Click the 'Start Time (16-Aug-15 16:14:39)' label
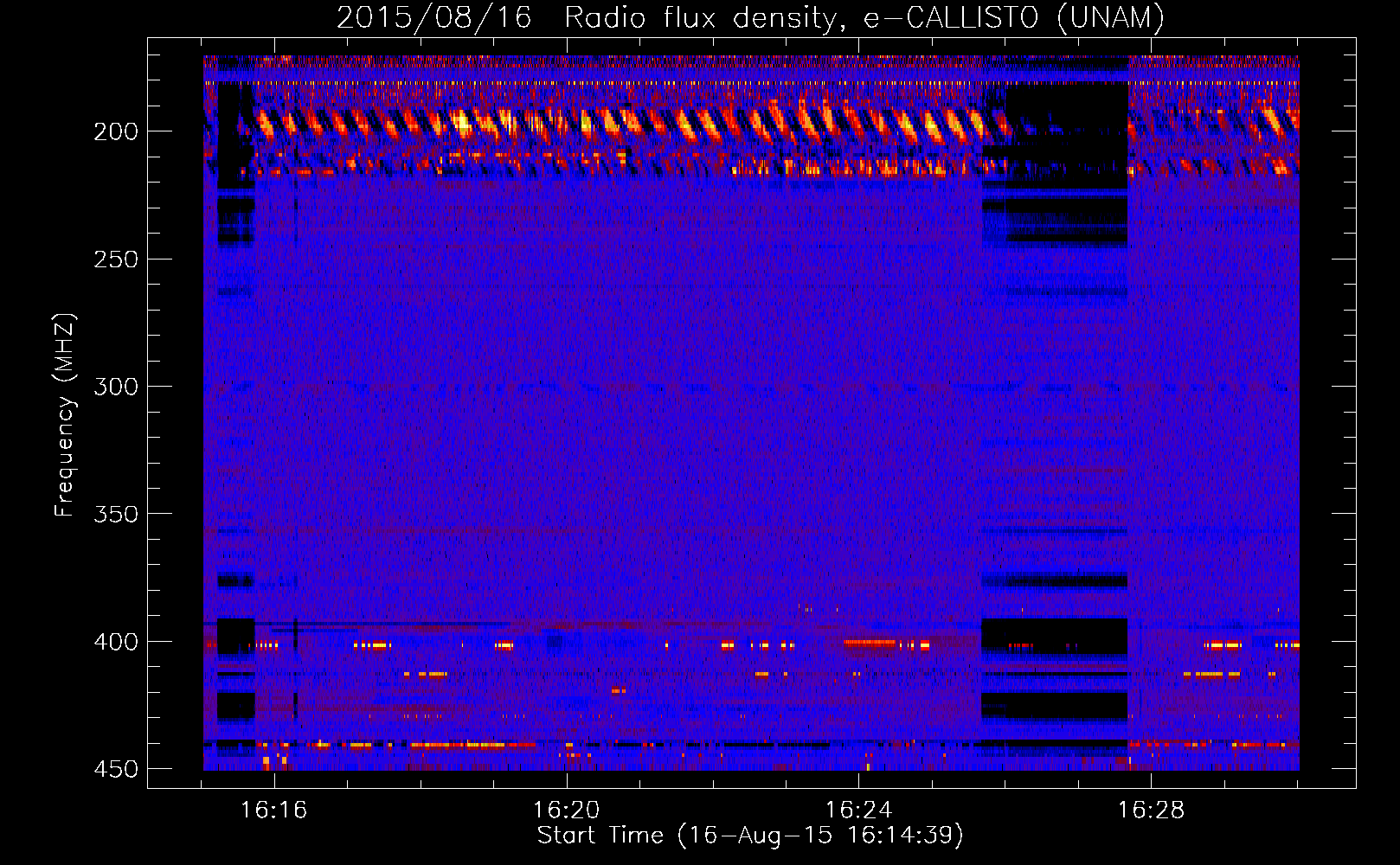Image resolution: width=1400 pixels, height=865 pixels. tap(750, 836)
